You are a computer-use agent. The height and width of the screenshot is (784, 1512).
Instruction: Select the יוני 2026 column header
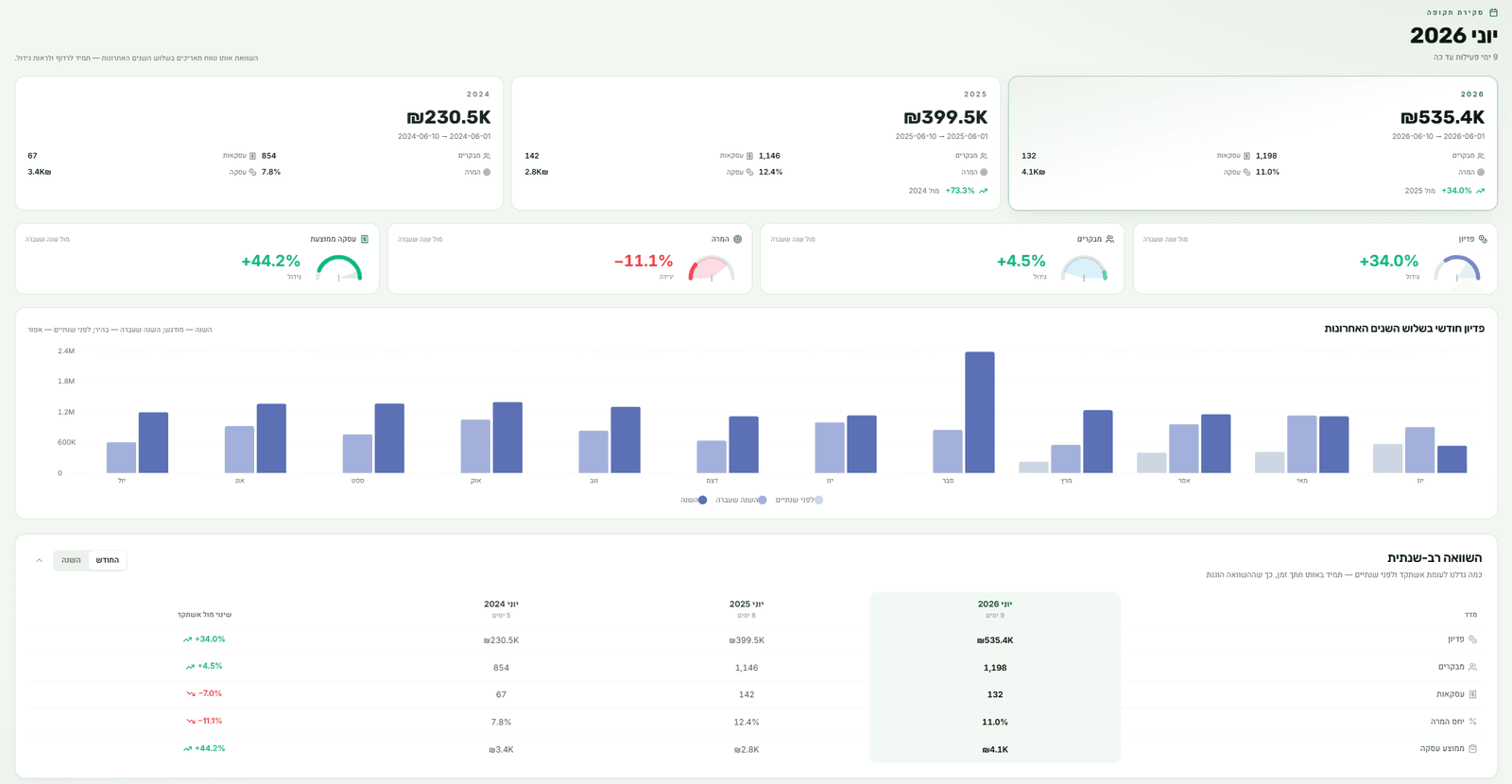[x=995, y=608]
